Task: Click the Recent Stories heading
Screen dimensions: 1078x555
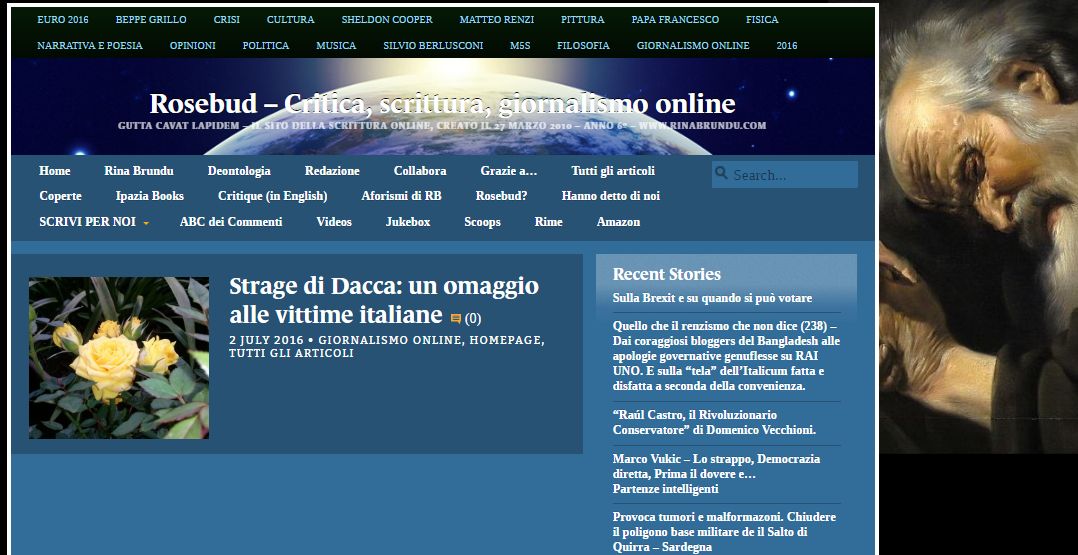Action: 667,274
